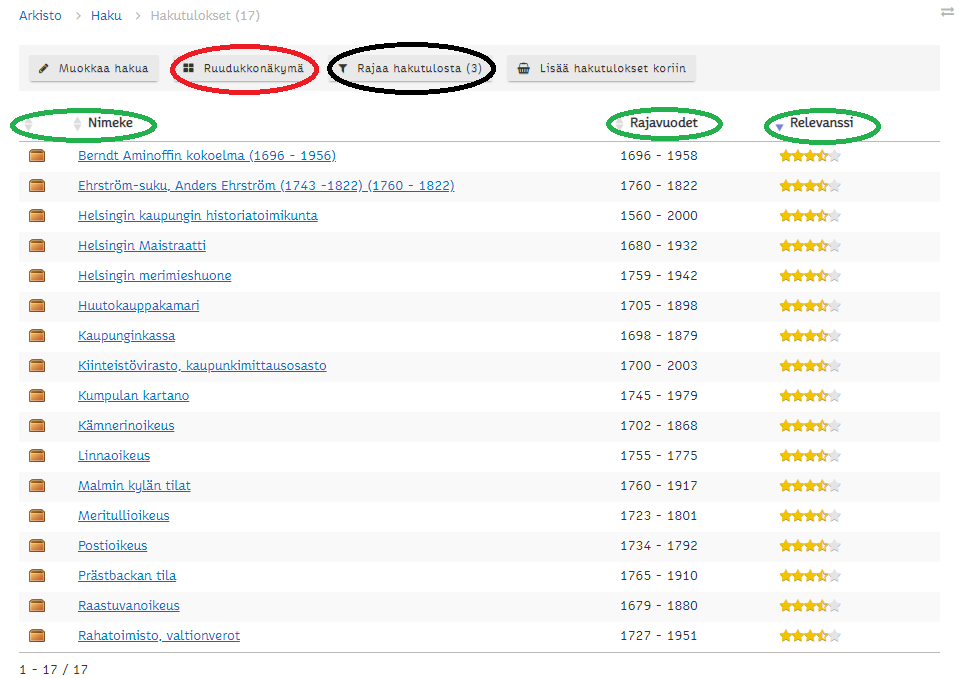
Task: Sort results by the Rajavuodet column
Action: 663,123
